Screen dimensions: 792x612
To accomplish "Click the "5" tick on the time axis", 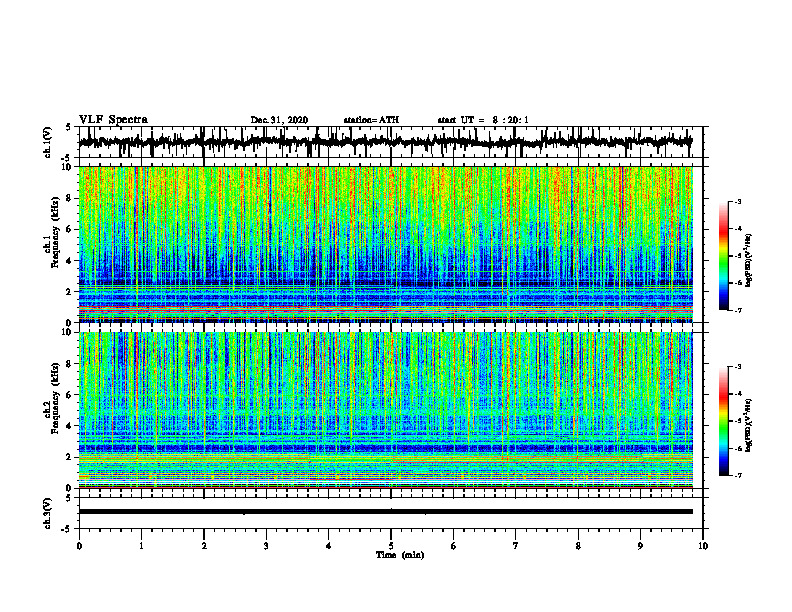I will tap(391, 546).
